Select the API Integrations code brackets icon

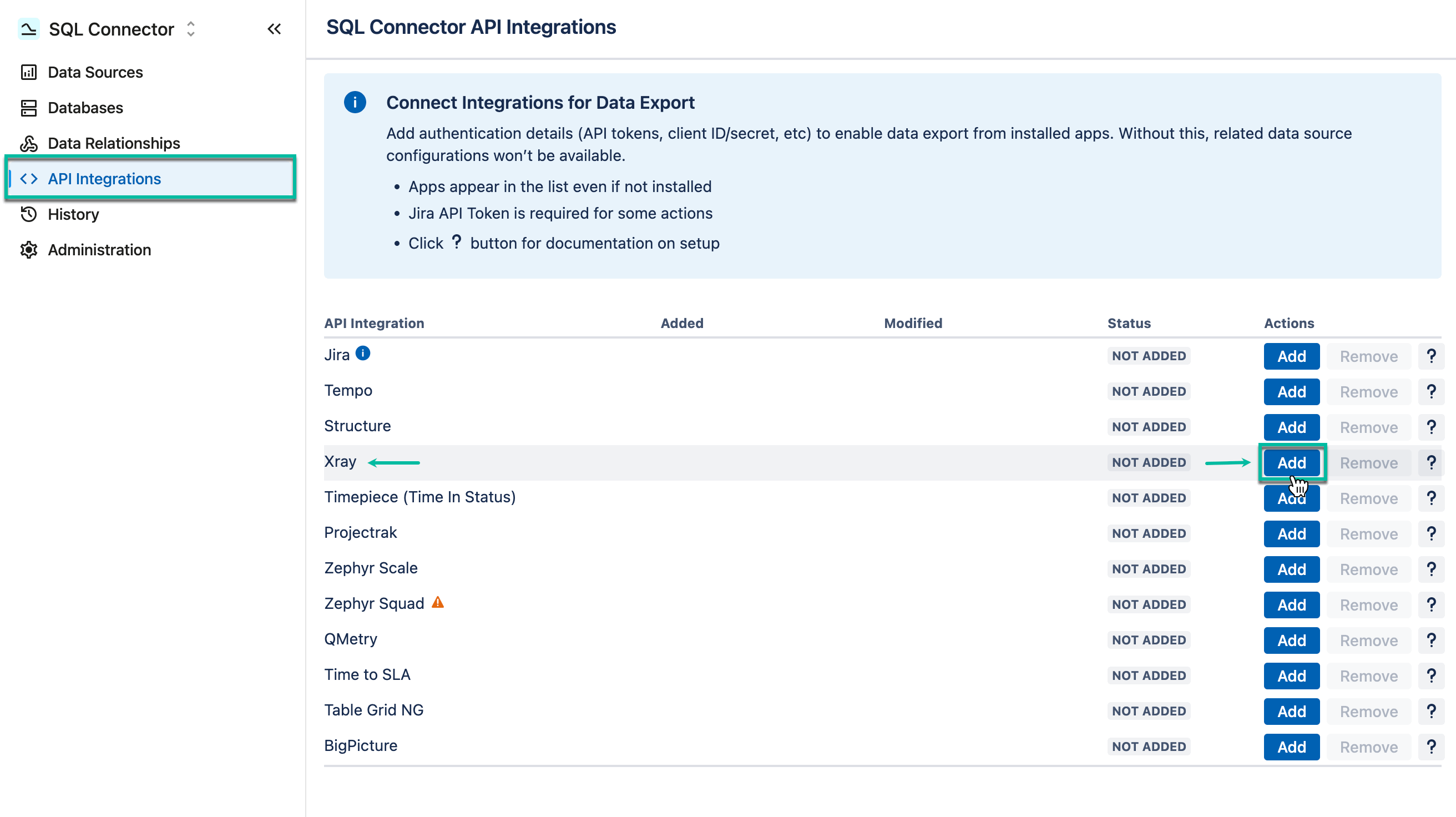pyautogui.click(x=29, y=179)
